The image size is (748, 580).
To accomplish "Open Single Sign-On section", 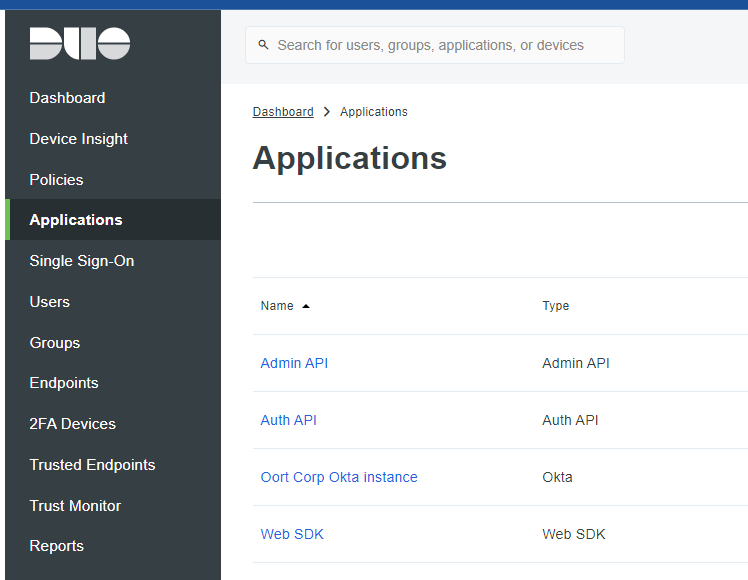I will pyautogui.click(x=82, y=261).
